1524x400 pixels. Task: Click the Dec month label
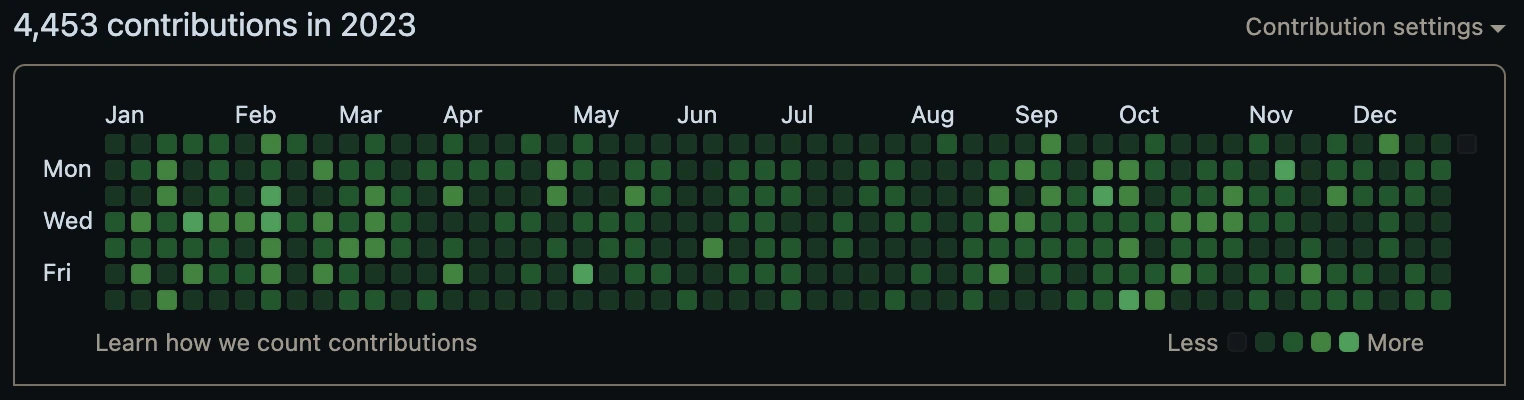1375,115
